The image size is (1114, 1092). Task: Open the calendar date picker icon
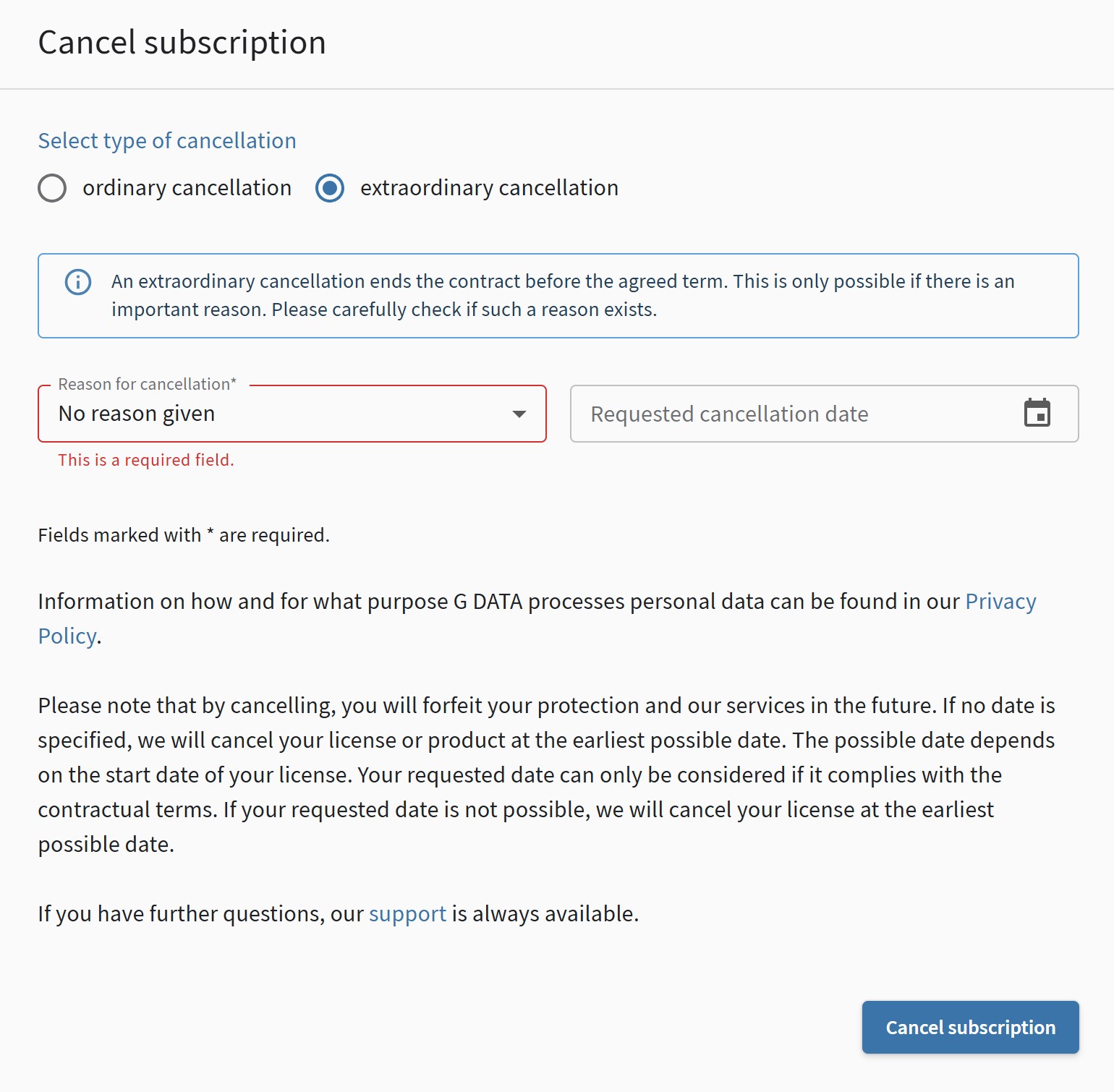[x=1037, y=414]
